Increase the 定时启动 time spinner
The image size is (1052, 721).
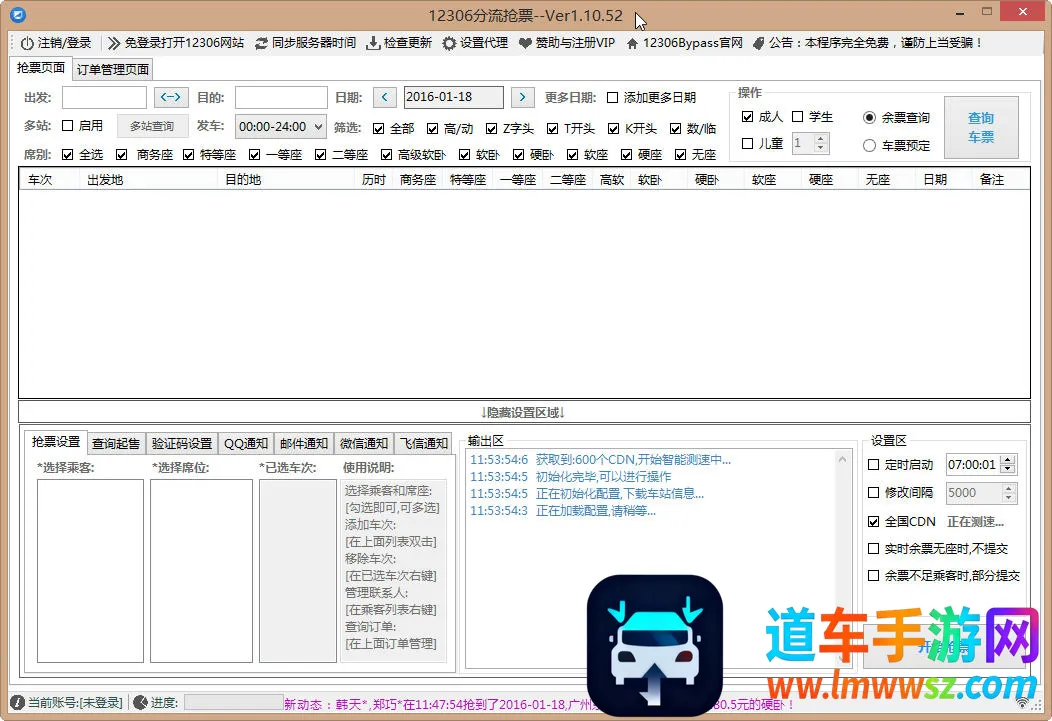click(1007, 460)
